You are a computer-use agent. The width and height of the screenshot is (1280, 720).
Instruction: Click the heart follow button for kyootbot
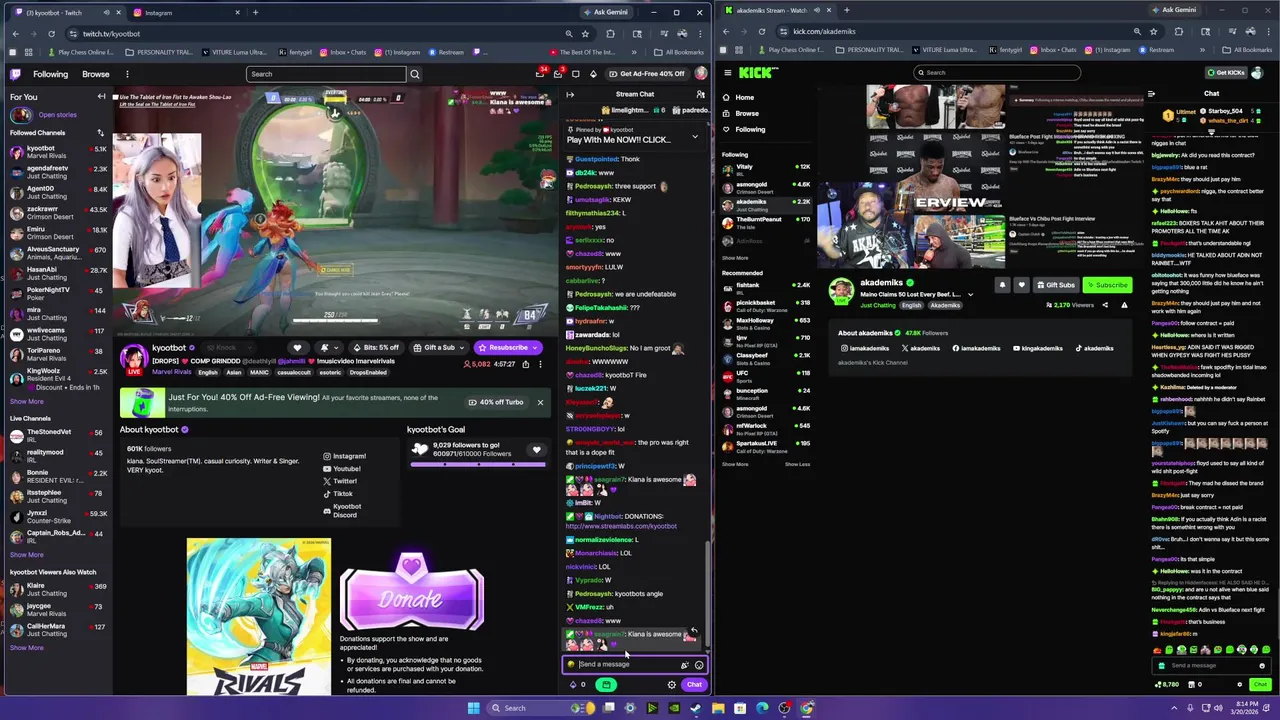[x=297, y=348]
